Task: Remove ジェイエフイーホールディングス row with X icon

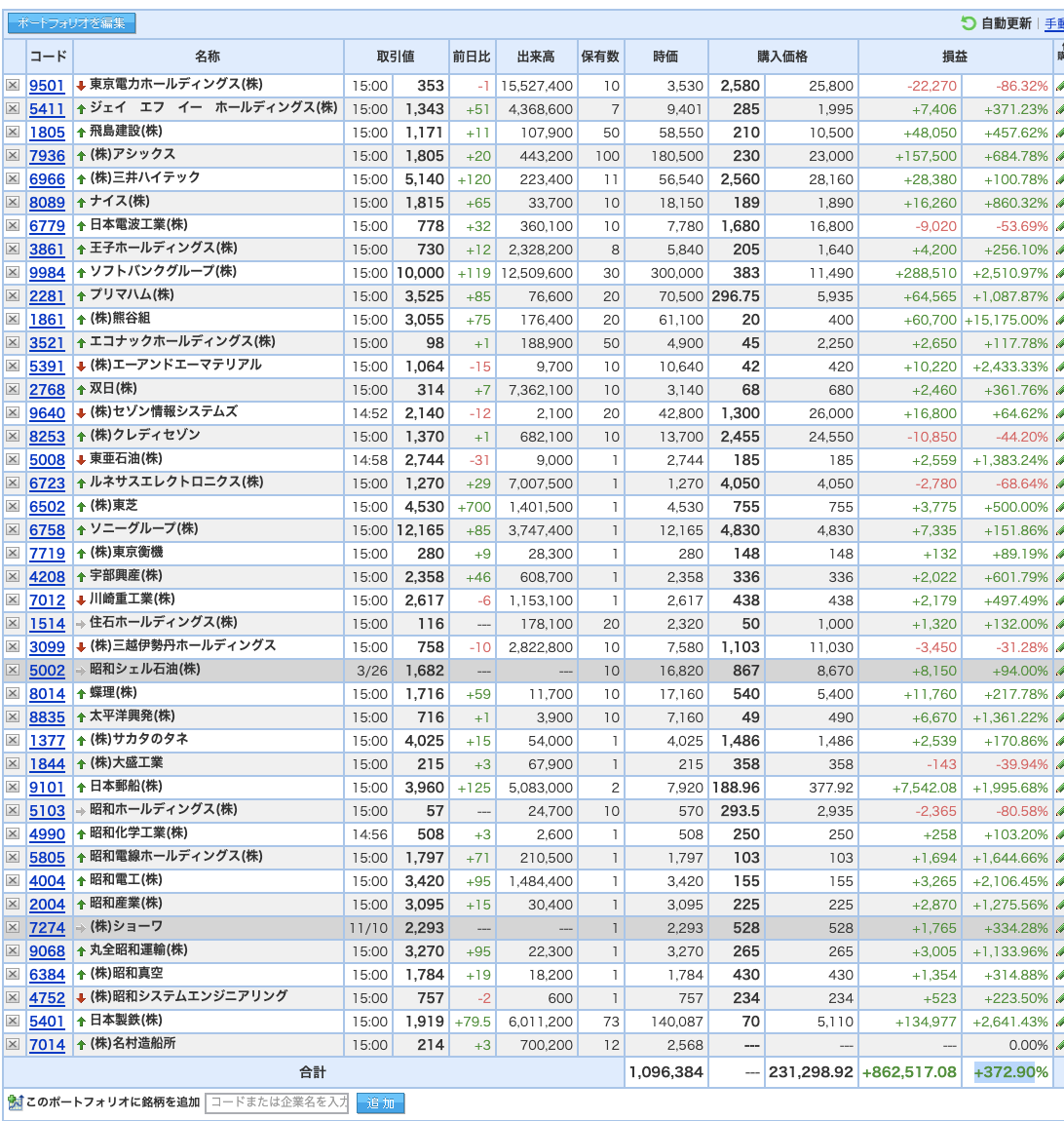Action: 13,108
